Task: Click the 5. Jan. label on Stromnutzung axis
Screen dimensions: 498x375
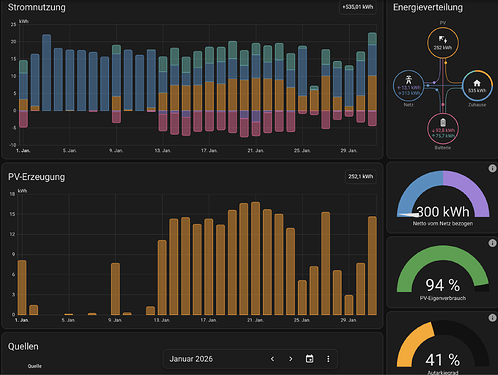Action: pyautogui.click(x=70, y=151)
